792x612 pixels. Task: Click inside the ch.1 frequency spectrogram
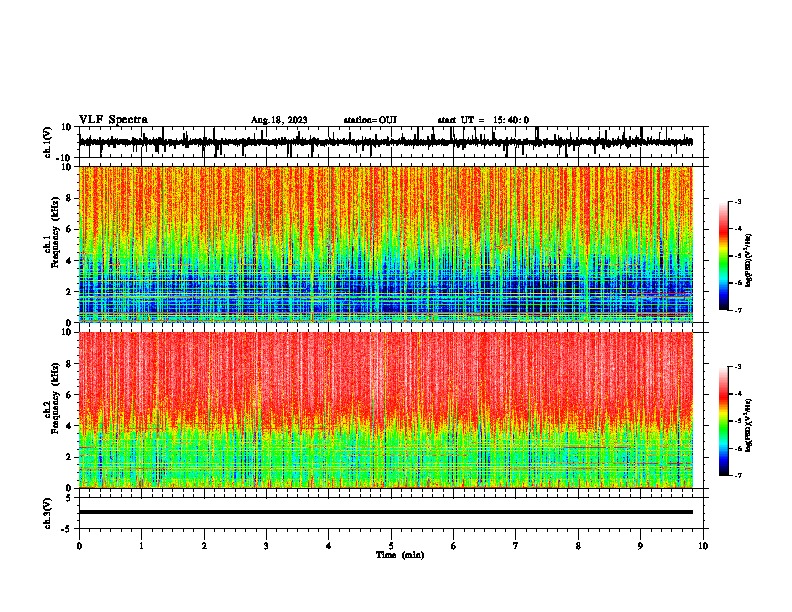tap(386, 244)
